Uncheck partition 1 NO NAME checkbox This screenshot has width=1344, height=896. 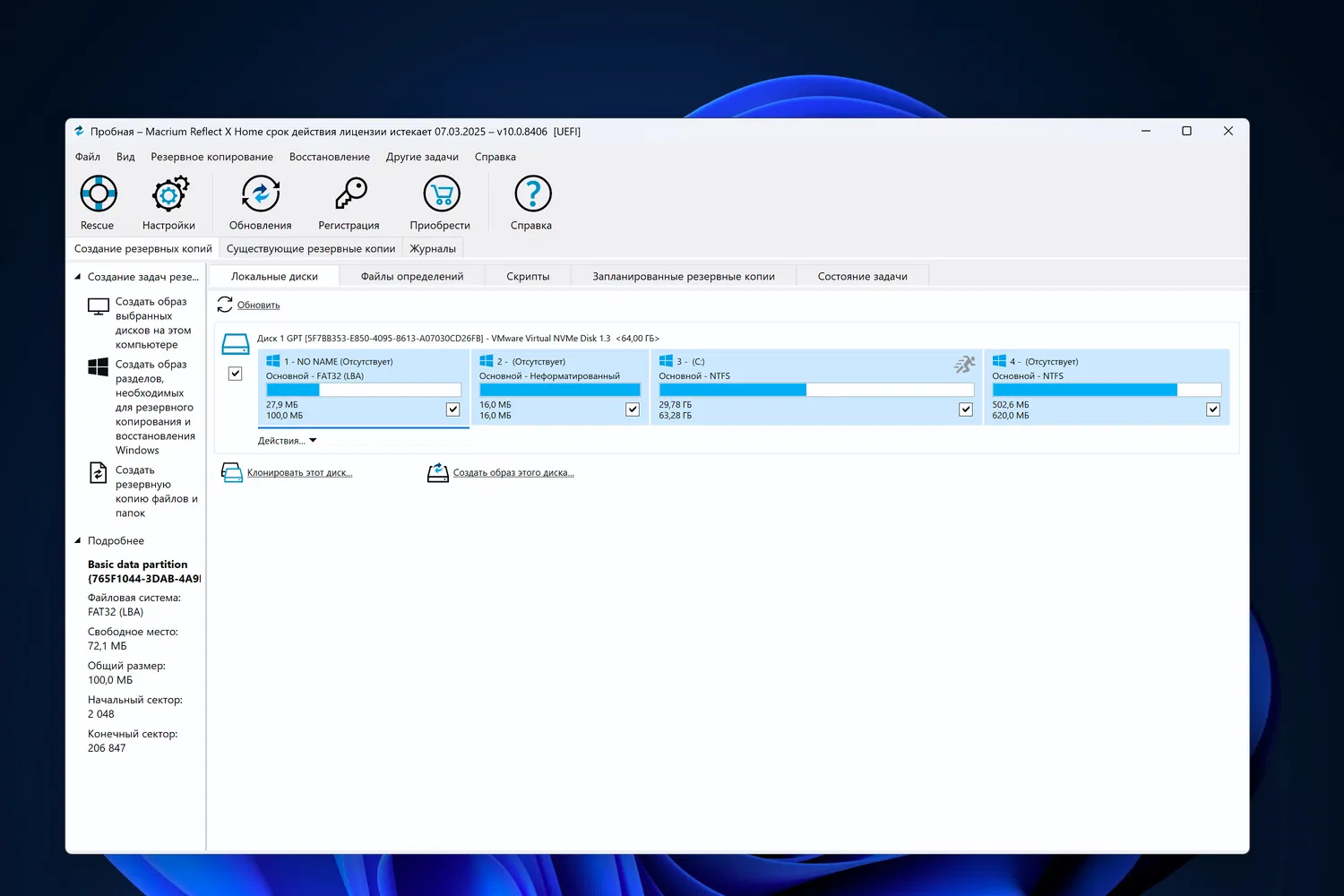tap(452, 409)
